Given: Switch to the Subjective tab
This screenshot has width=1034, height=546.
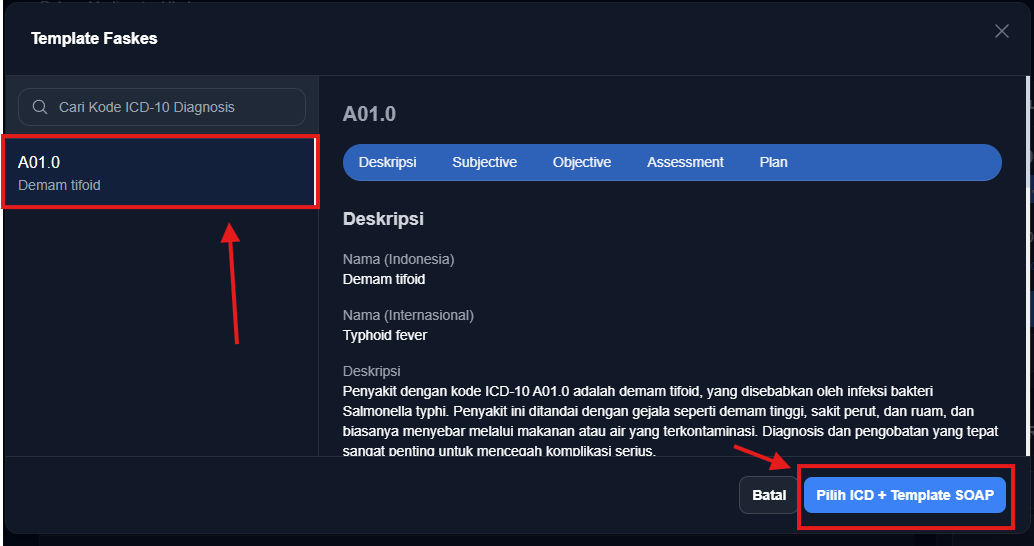Looking at the screenshot, I should pos(484,162).
